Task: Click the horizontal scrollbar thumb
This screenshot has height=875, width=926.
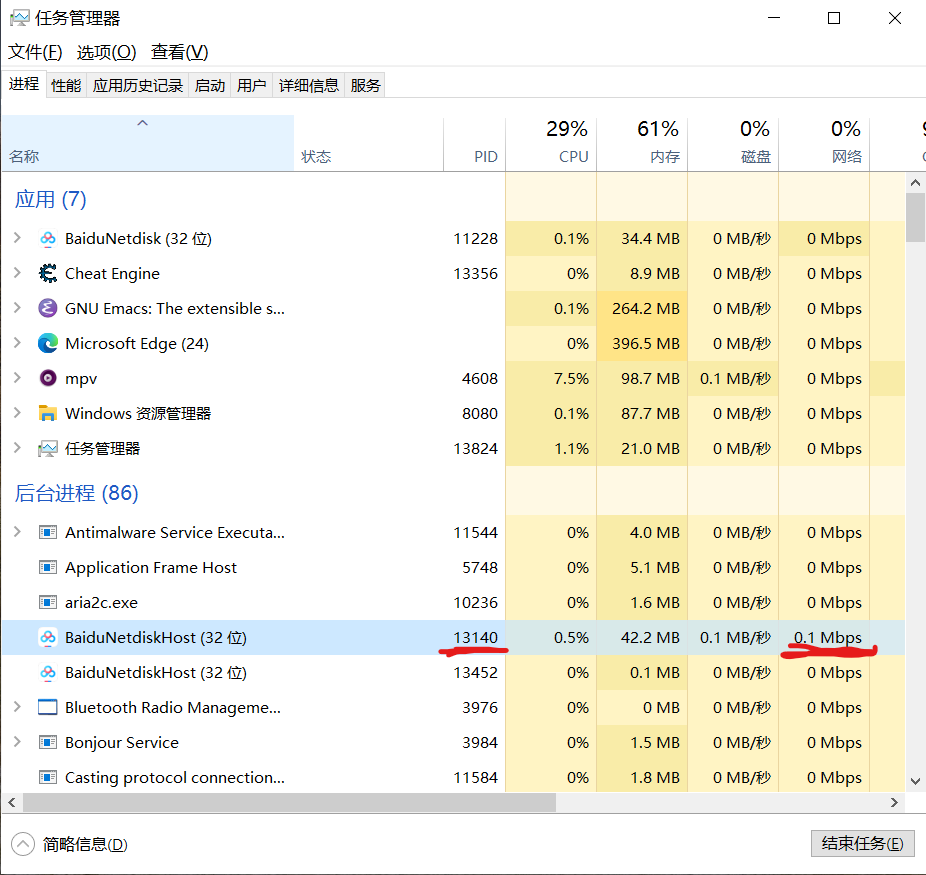Action: [x=289, y=802]
